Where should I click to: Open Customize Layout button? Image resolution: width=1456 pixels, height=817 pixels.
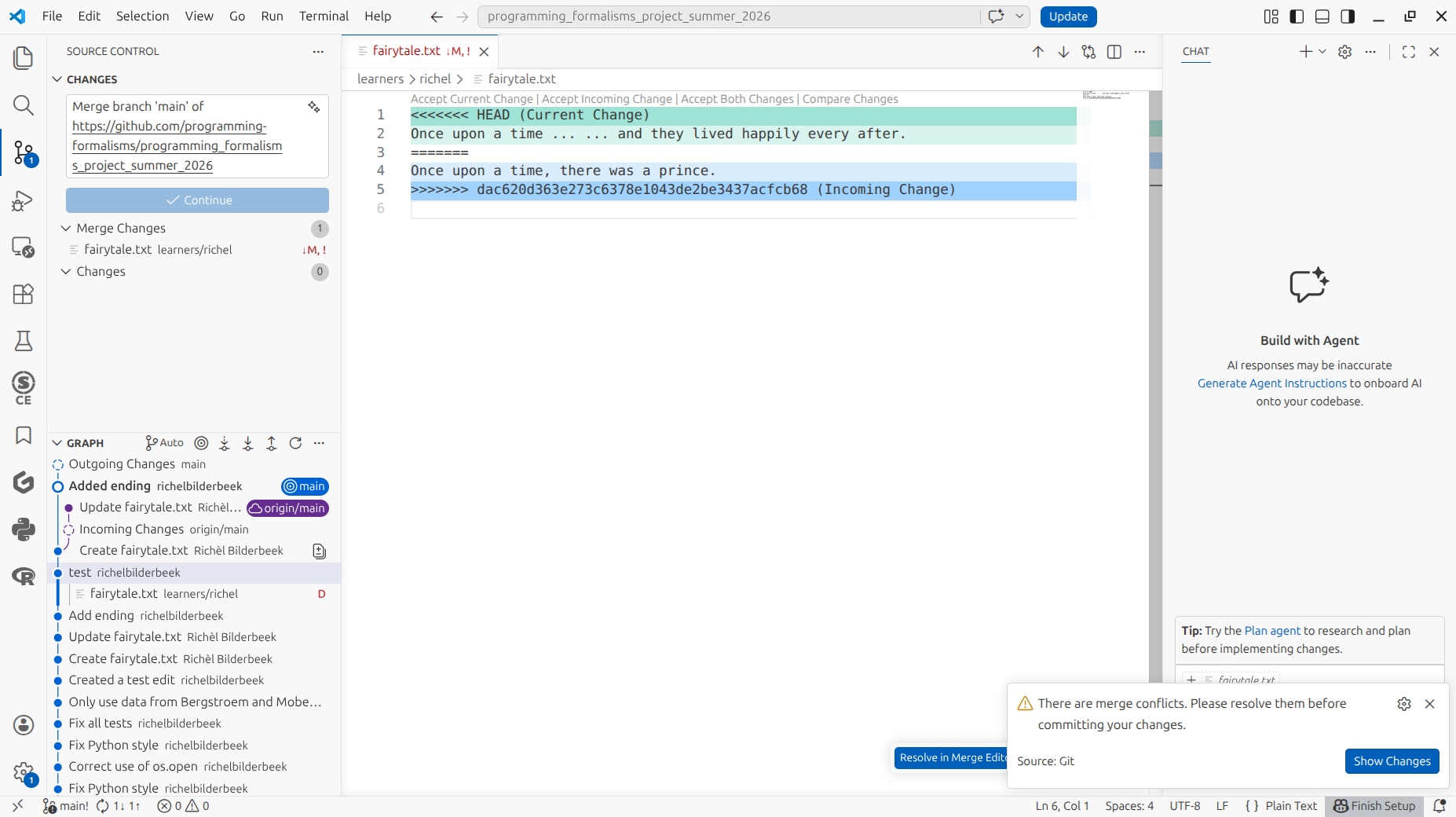pyautogui.click(x=1271, y=16)
